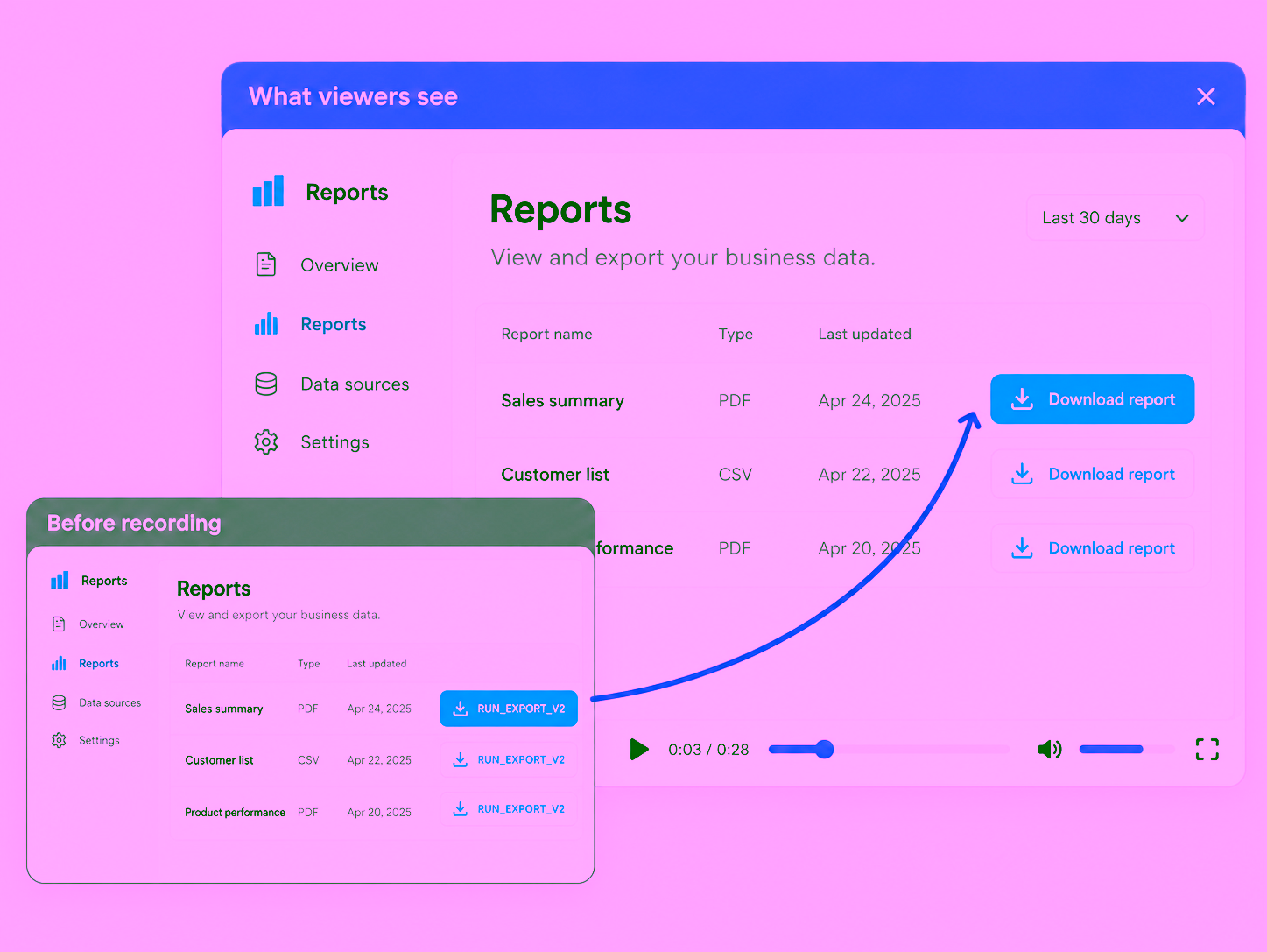Screen dimensions: 1267x952
Task: Click Reports bar-chart icon in Before recording sidebar
Action: (59, 663)
